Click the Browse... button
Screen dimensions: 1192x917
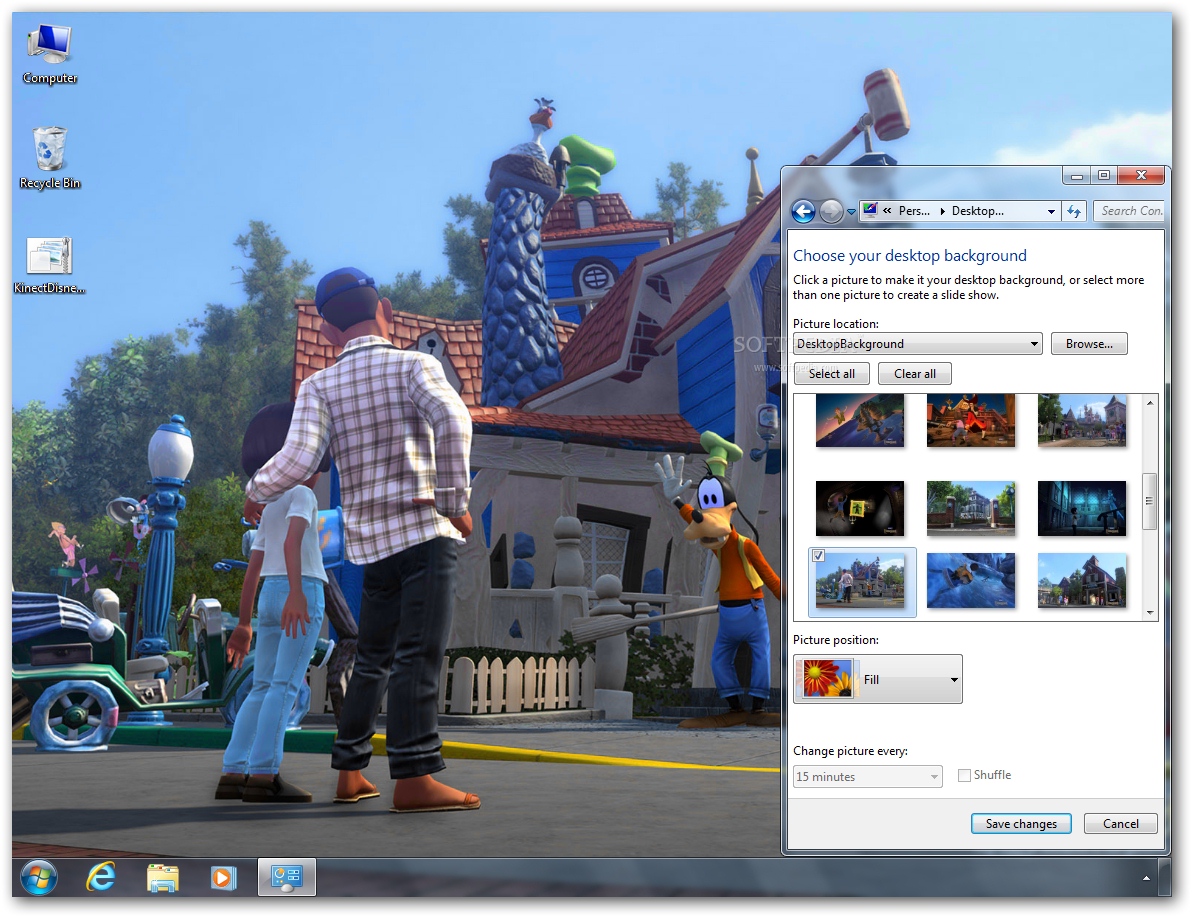click(1089, 344)
